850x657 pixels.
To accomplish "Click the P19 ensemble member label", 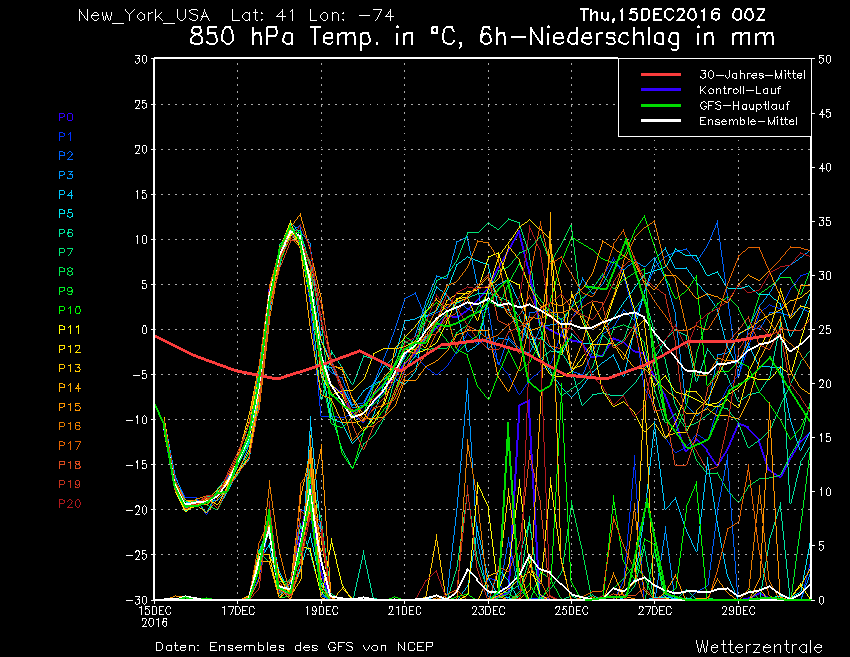I will [x=69, y=484].
